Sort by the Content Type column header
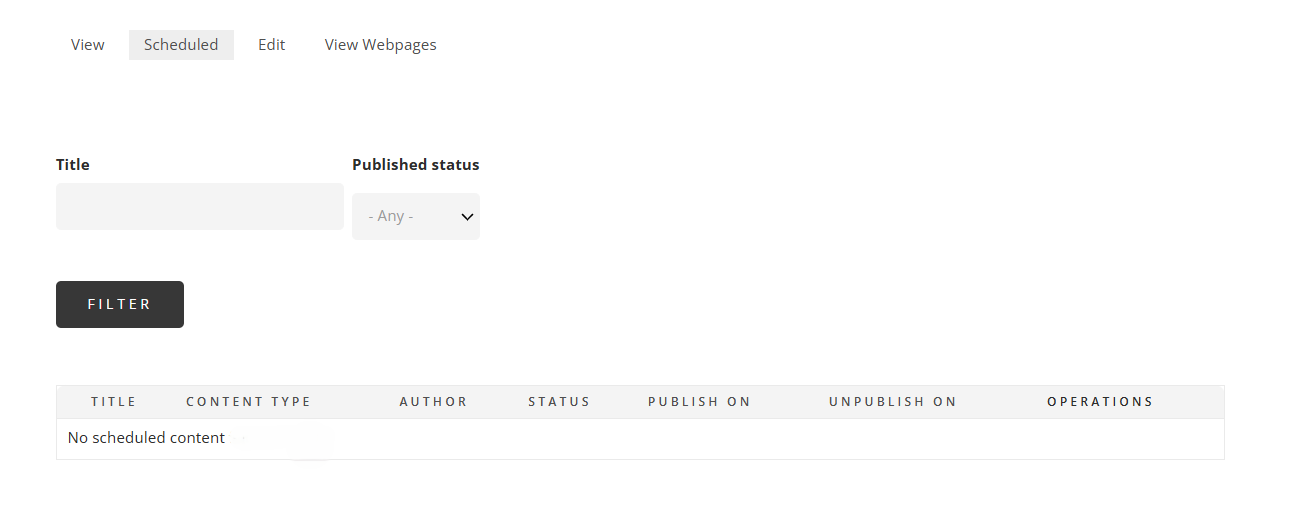Viewport: 1292px width, 528px height. [249, 402]
